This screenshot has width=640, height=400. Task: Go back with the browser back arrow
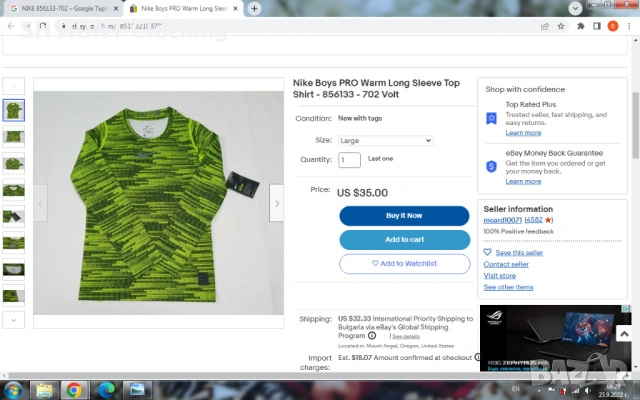(11, 26)
